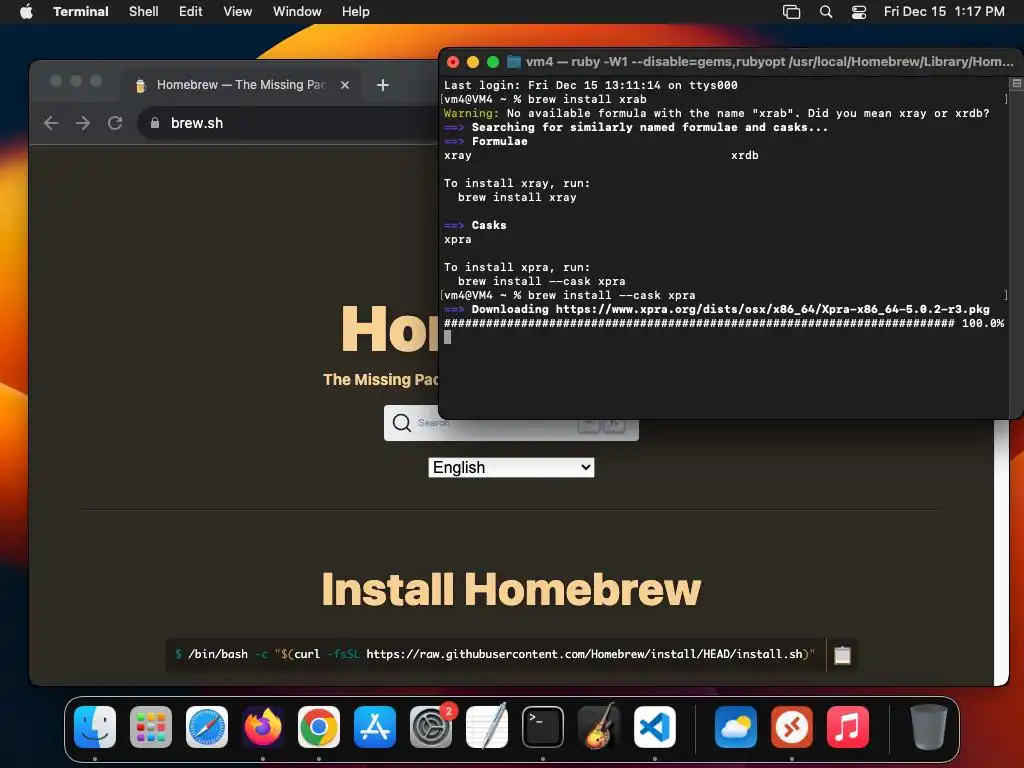This screenshot has height=768, width=1024.
Task: Open a new browser tab
Action: 383,85
